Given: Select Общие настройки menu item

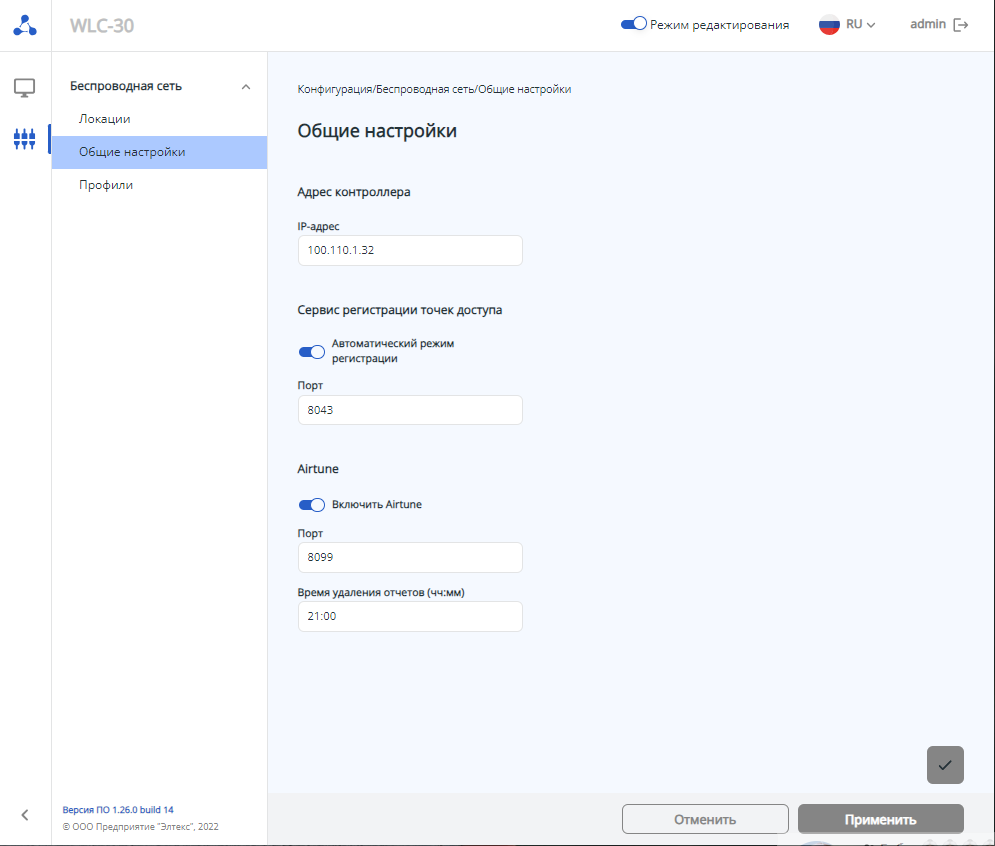Looking at the screenshot, I should pyautogui.click(x=132, y=152).
